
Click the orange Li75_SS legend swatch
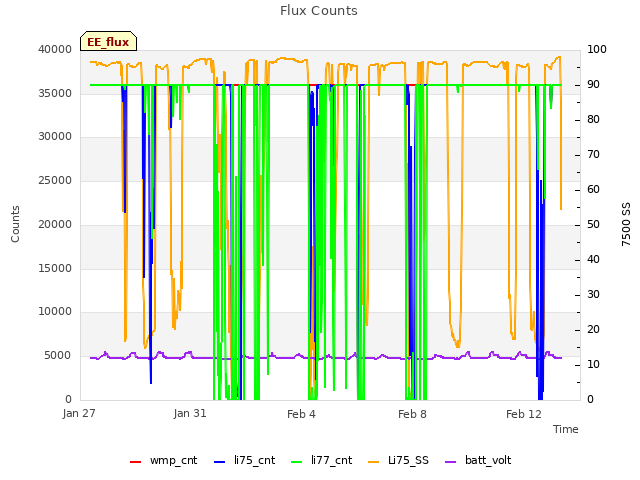click(x=373, y=462)
